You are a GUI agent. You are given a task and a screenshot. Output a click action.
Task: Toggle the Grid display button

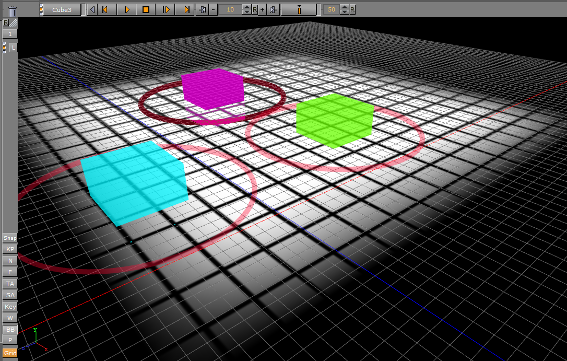[x=10, y=352]
